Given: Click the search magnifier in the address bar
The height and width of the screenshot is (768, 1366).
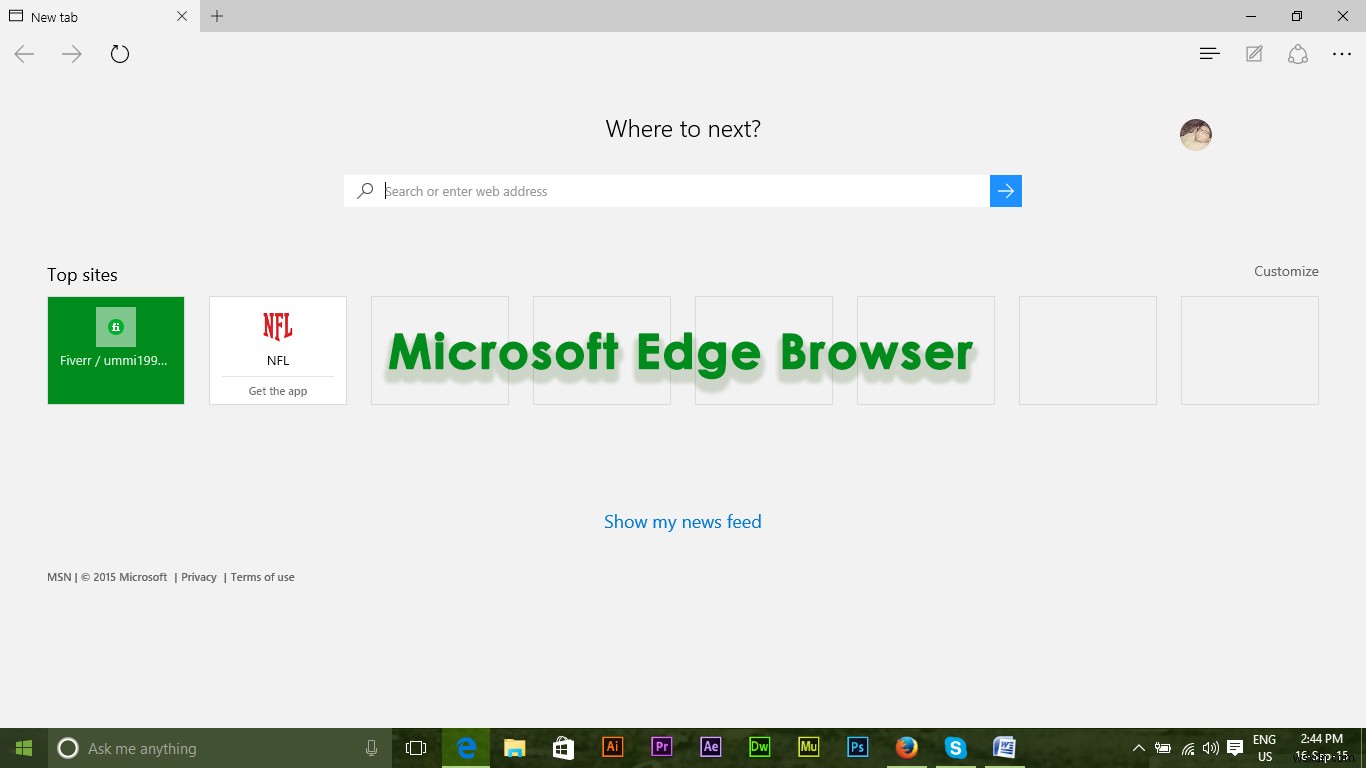Looking at the screenshot, I should (365, 190).
